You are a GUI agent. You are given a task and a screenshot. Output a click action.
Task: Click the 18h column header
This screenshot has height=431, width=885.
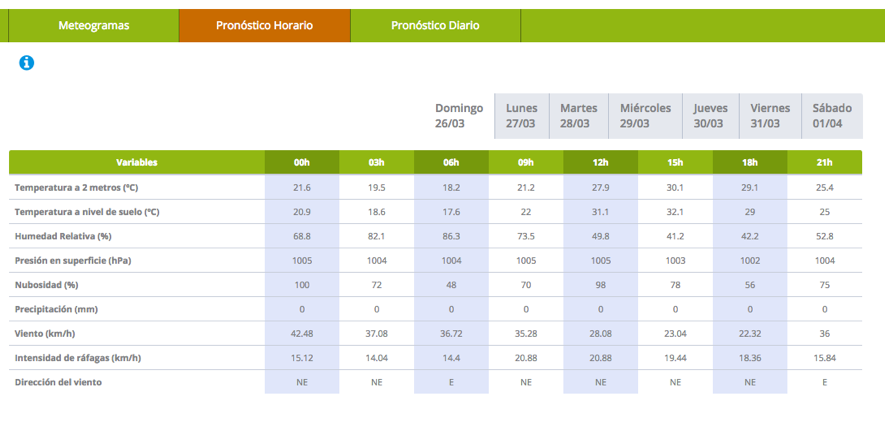750,162
